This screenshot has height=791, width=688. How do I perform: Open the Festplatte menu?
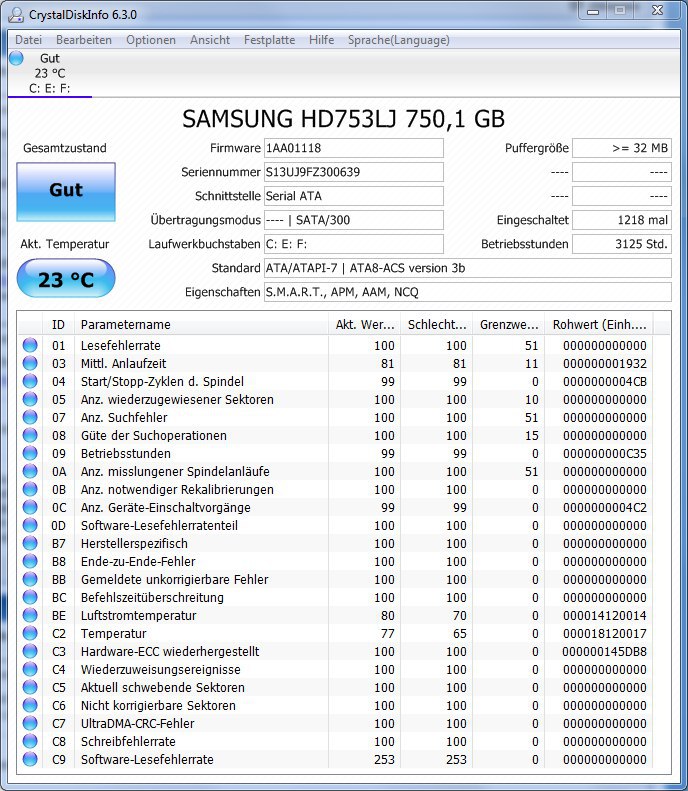coord(269,40)
